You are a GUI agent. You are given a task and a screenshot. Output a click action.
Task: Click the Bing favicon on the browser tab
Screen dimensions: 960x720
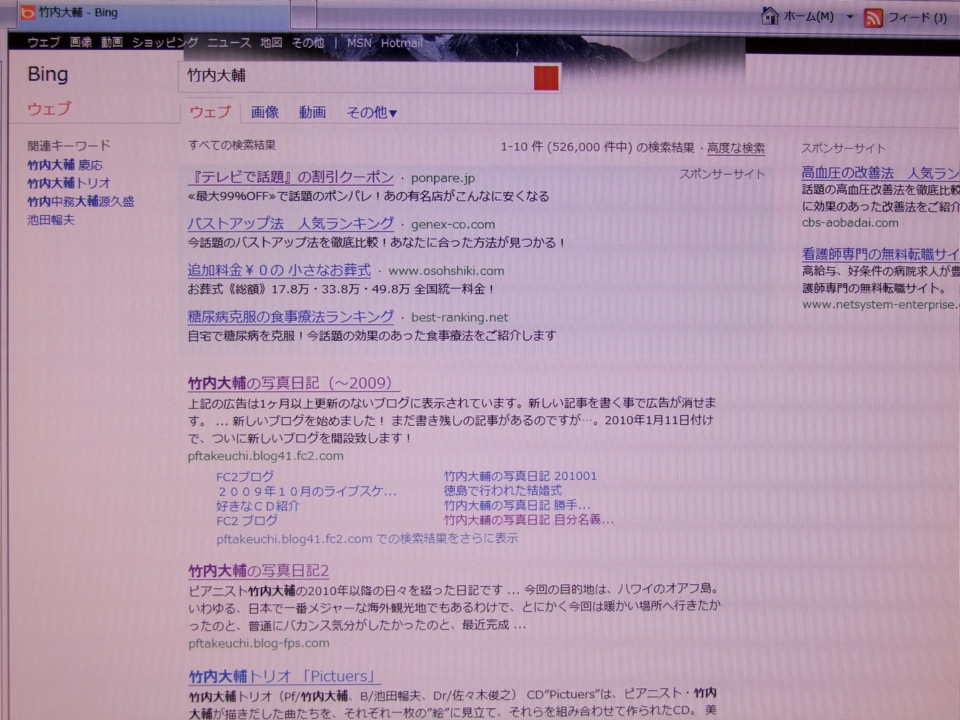click(x=27, y=12)
